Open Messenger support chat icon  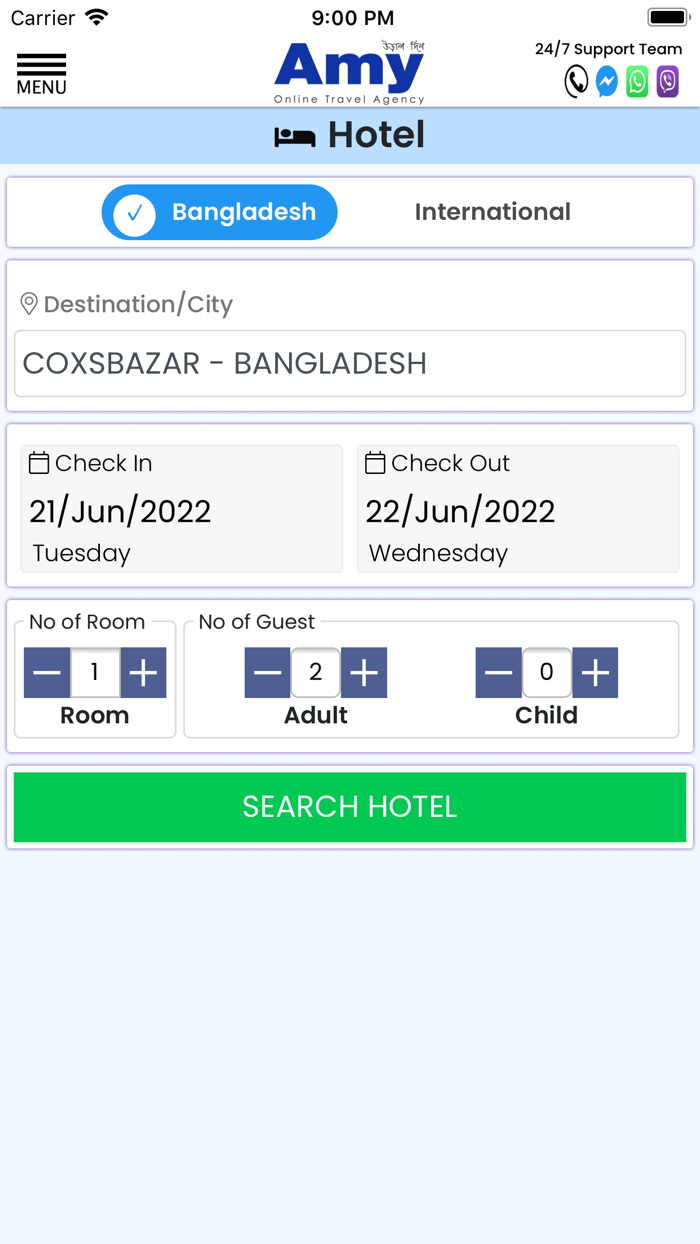tap(607, 81)
